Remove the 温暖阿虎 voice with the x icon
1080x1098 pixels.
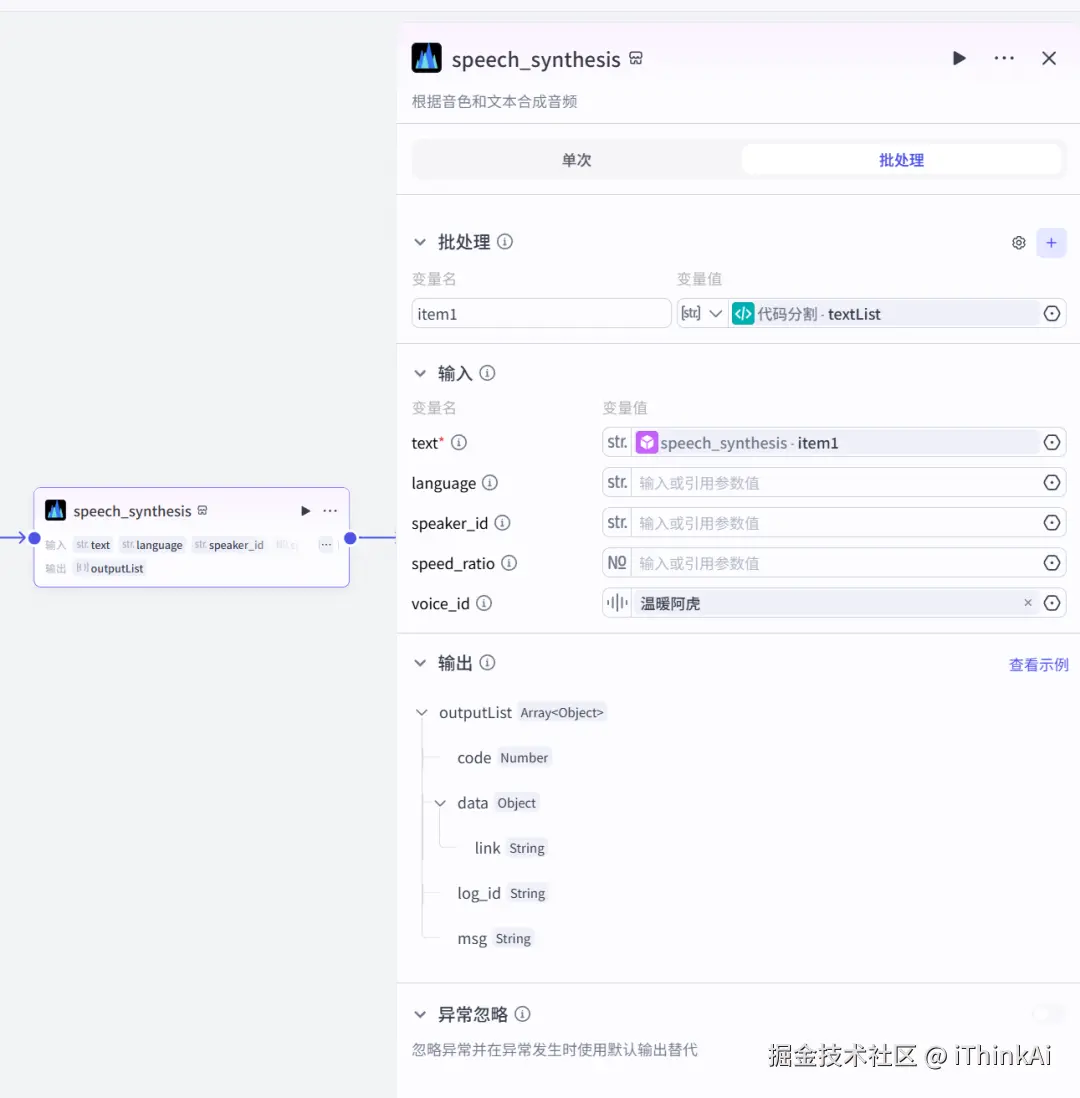click(x=1028, y=603)
